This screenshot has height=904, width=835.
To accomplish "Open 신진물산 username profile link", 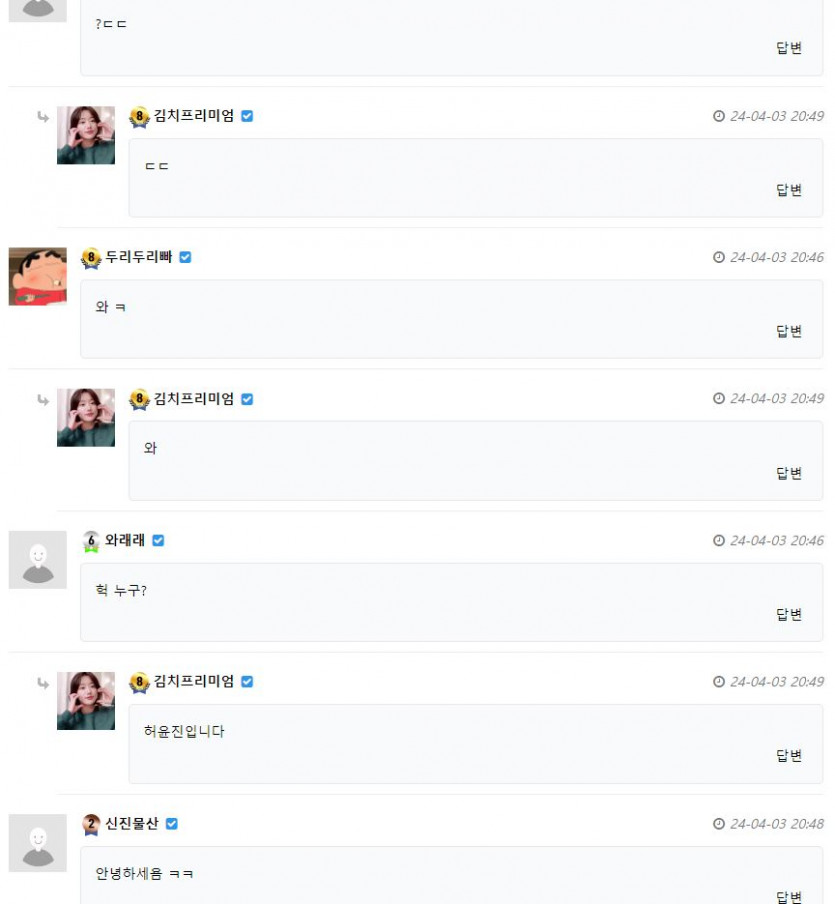I will point(131,823).
